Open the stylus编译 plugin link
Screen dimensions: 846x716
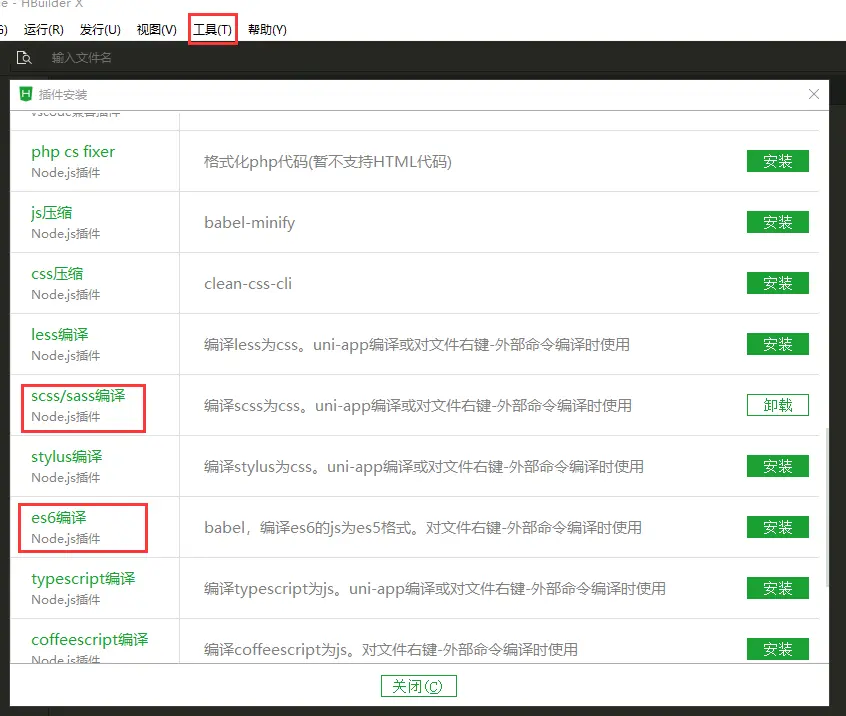point(66,456)
